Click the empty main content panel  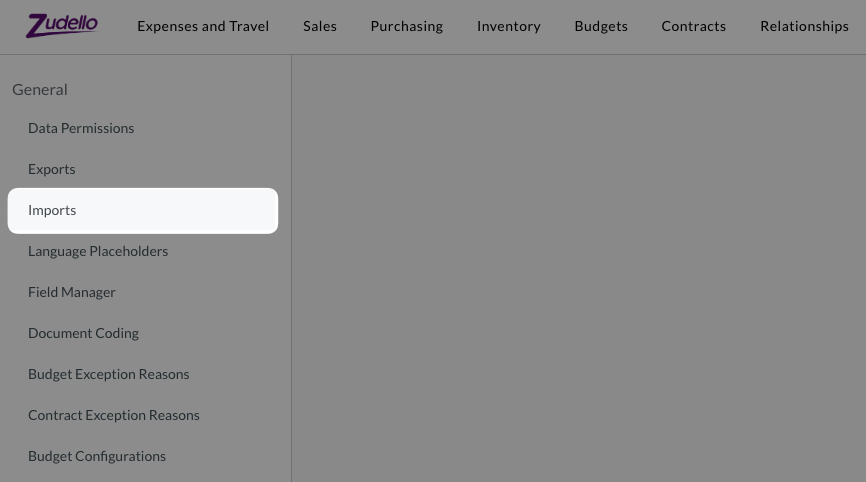tap(578, 268)
